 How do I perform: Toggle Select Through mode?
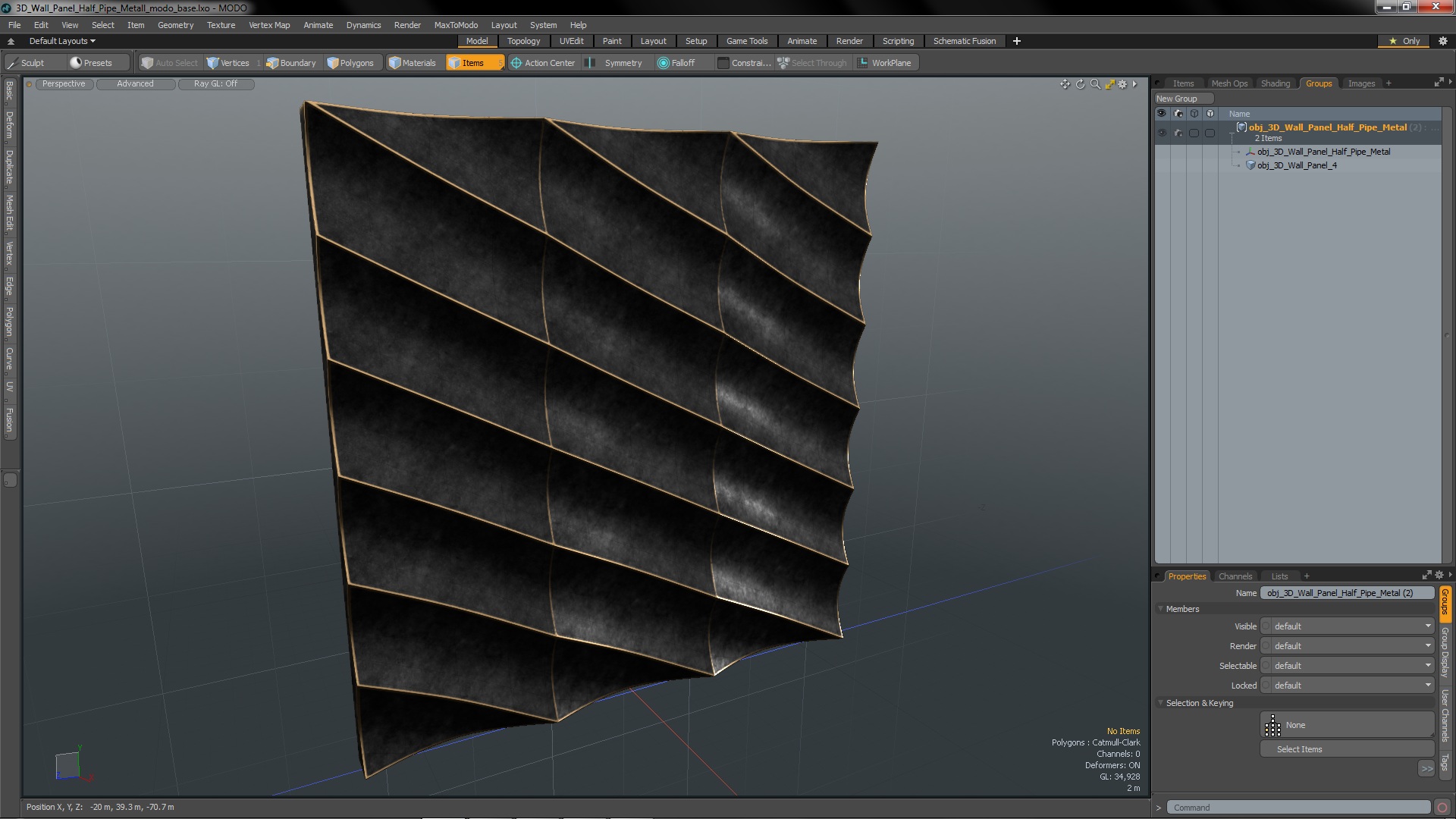click(812, 63)
